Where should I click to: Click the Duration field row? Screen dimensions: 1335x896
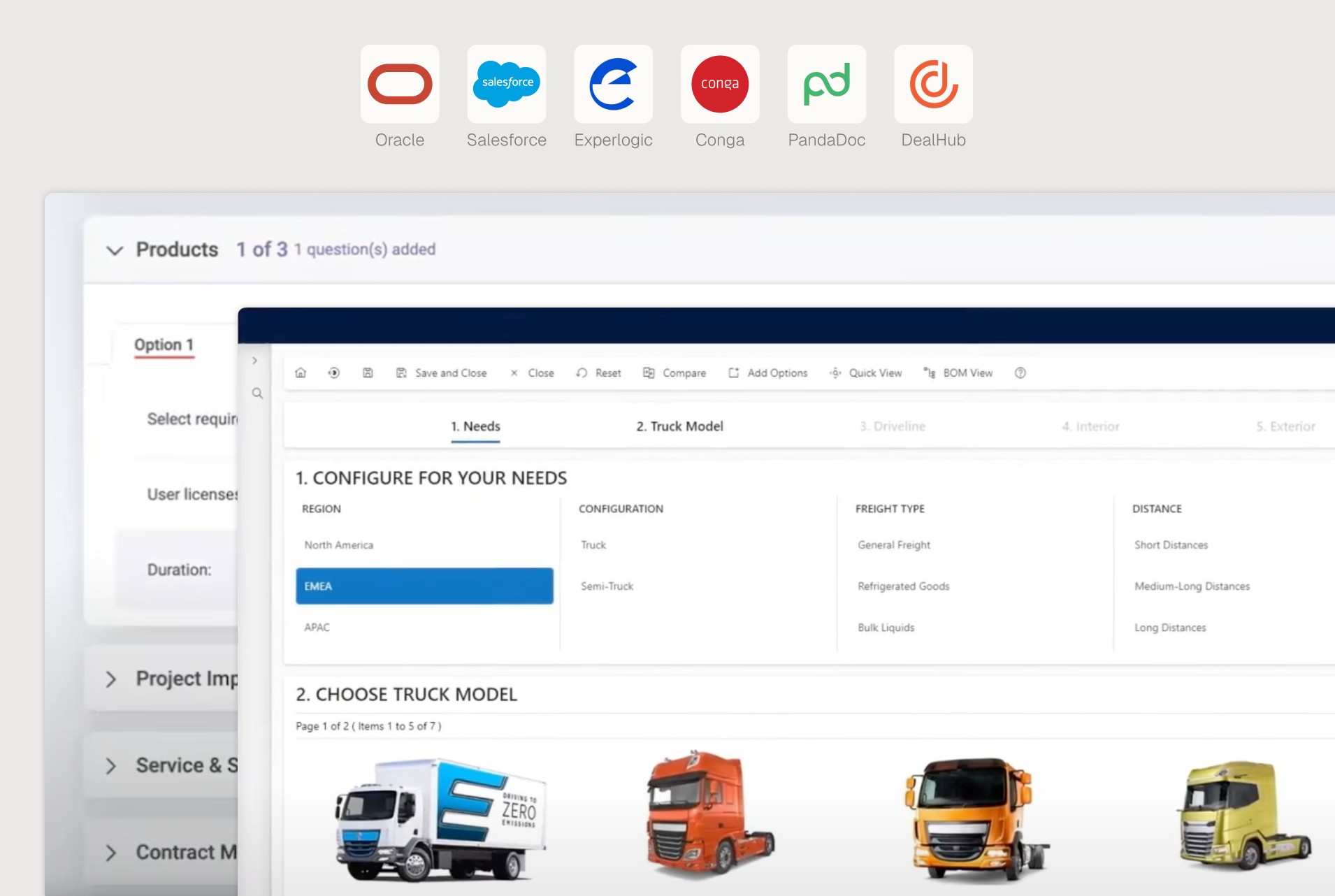(x=178, y=570)
